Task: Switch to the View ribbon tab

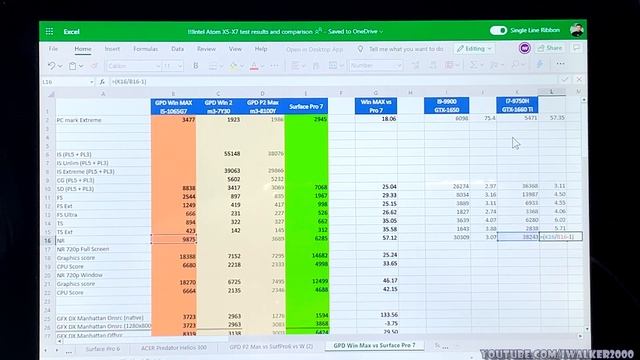Action: pos(235,49)
